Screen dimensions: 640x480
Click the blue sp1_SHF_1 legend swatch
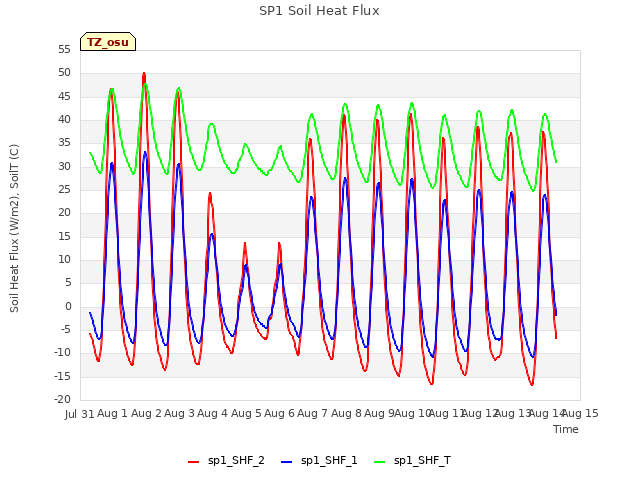tap(287, 462)
